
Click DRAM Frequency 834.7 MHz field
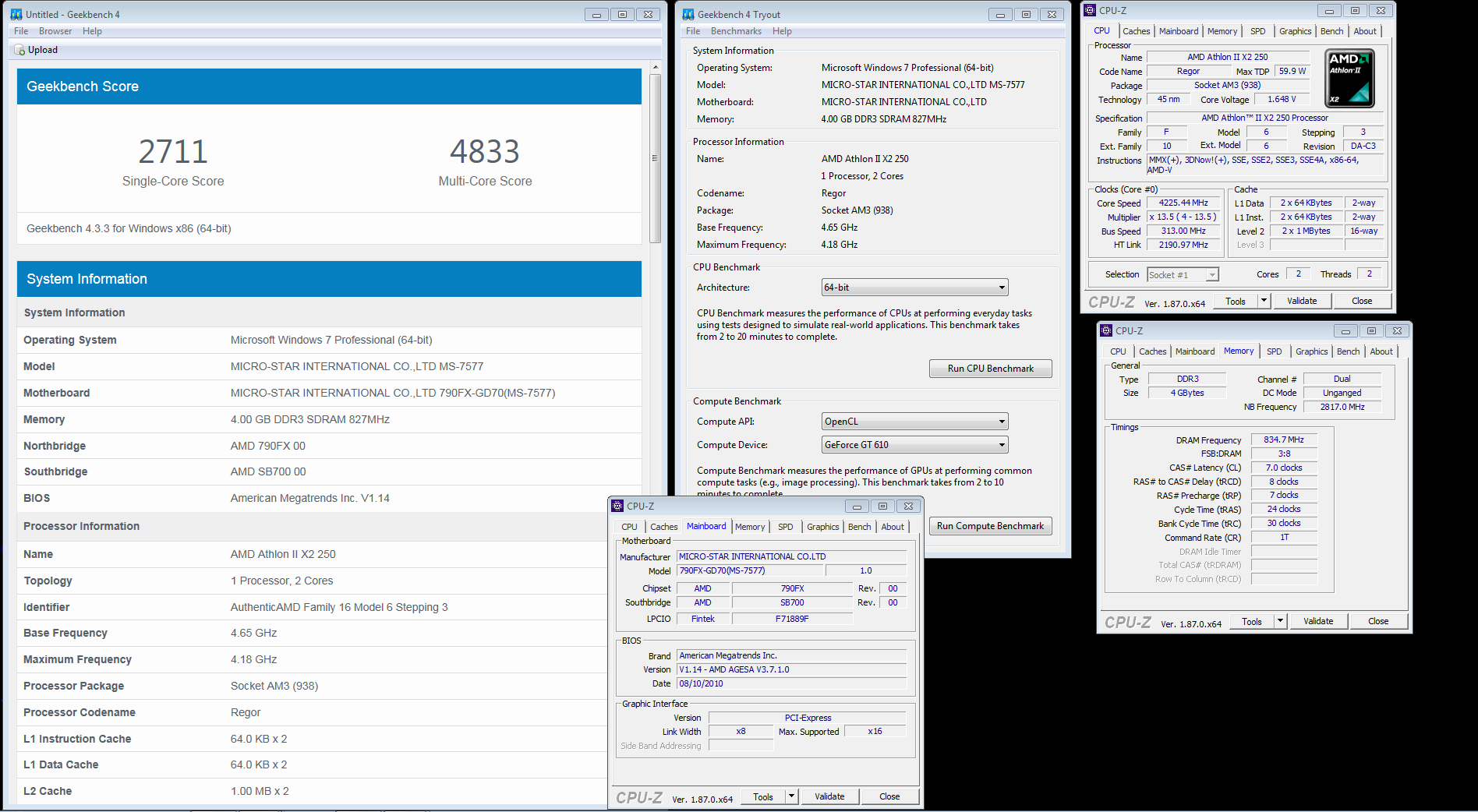click(x=1284, y=440)
